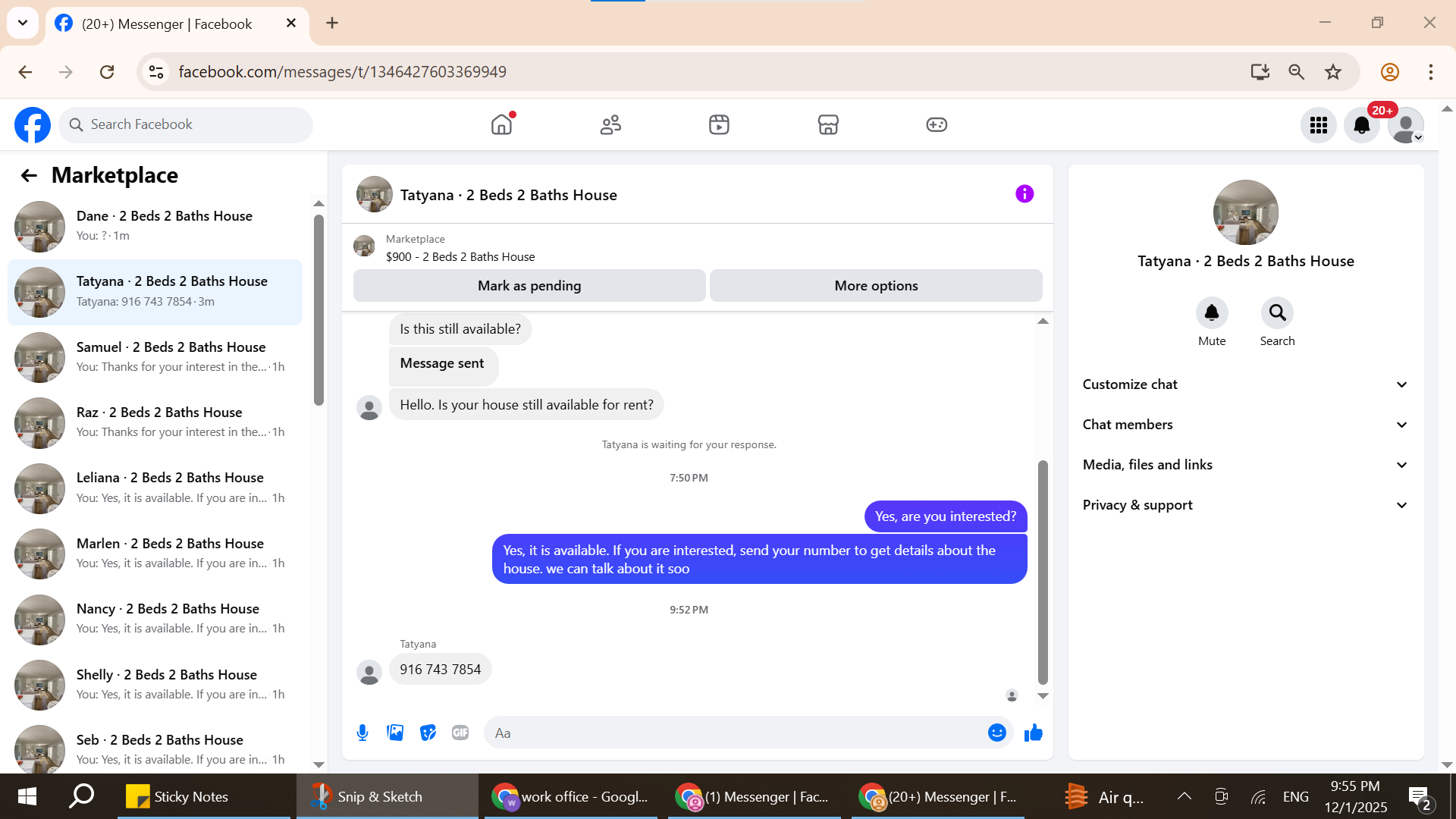This screenshot has height=819, width=1456.
Task: Open Chrome profile icon
Action: click(1390, 72)
